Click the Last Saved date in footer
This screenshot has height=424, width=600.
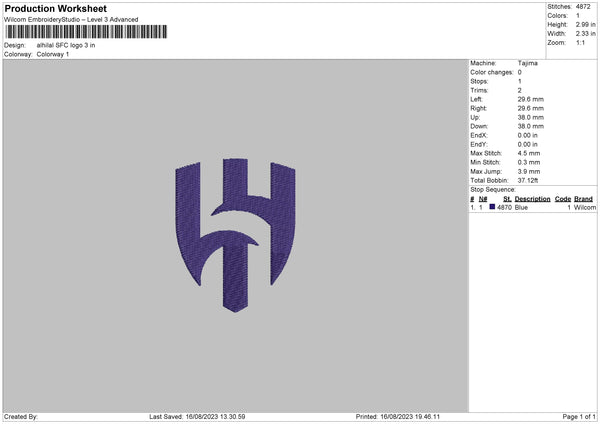tap(197, 416)
